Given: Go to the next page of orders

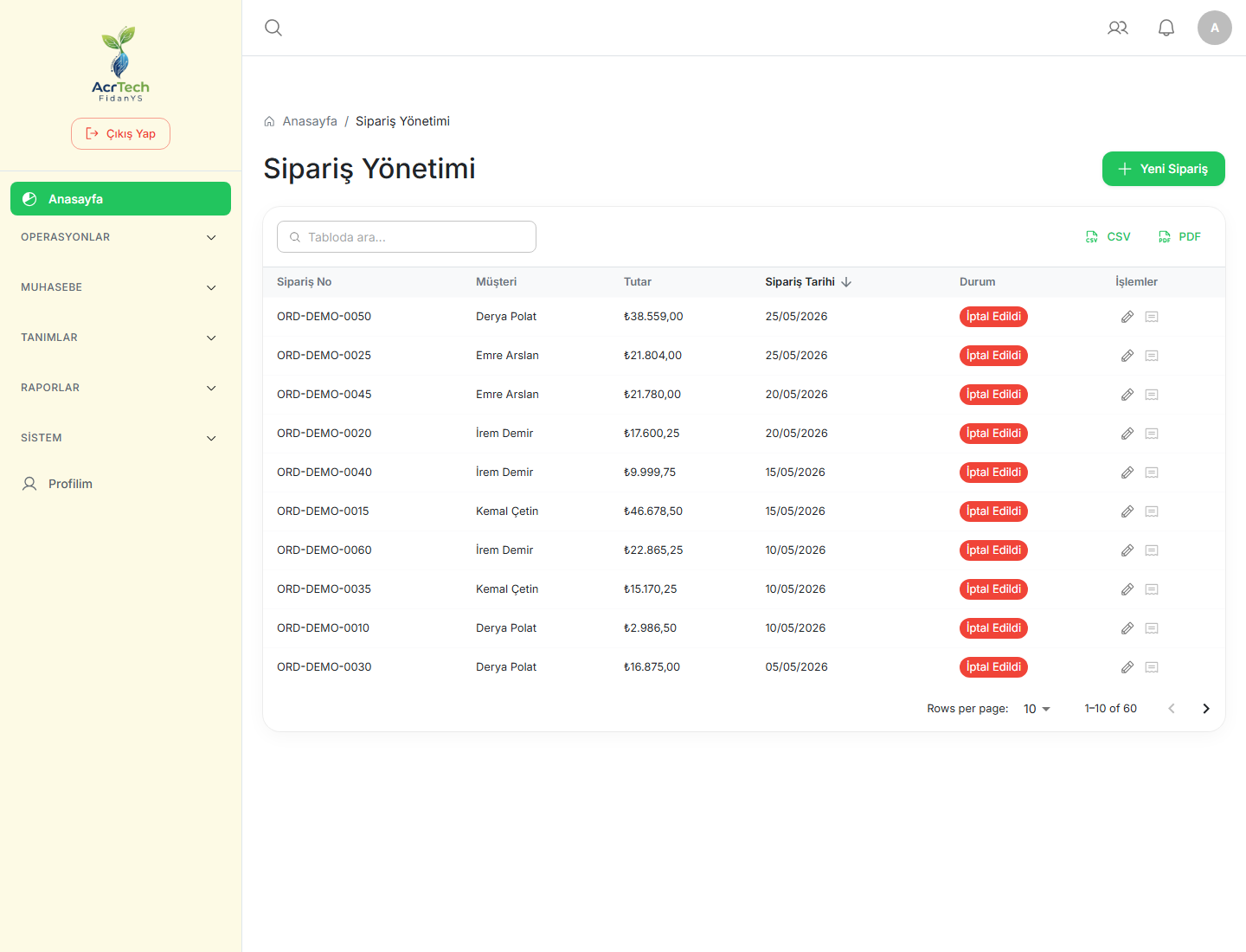Looking at the screenshot, I should (1206, 709).
